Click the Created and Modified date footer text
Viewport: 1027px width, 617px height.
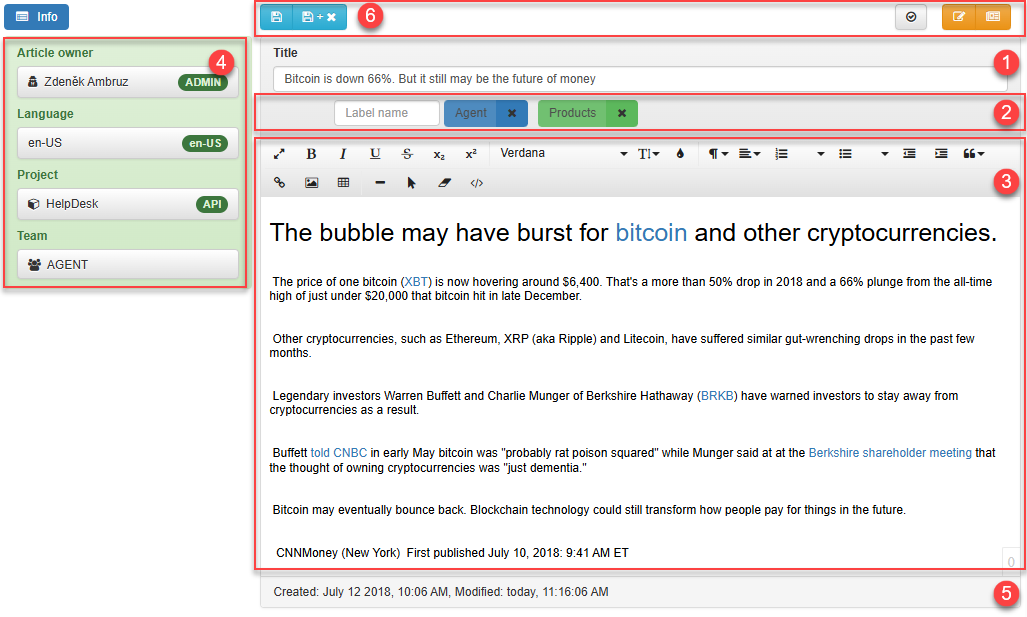coord(441,592)
